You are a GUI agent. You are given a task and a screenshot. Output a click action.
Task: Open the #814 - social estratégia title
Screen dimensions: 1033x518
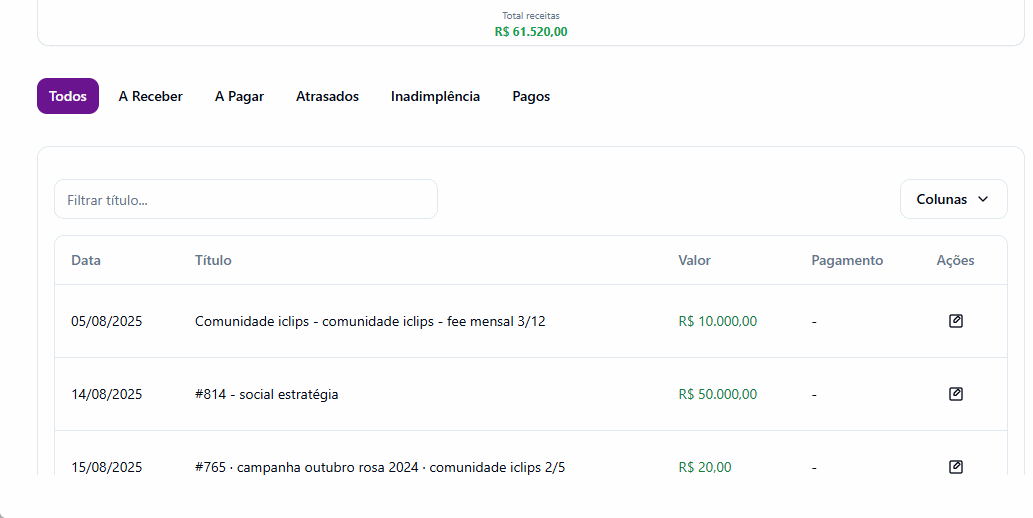coord(267,394)
